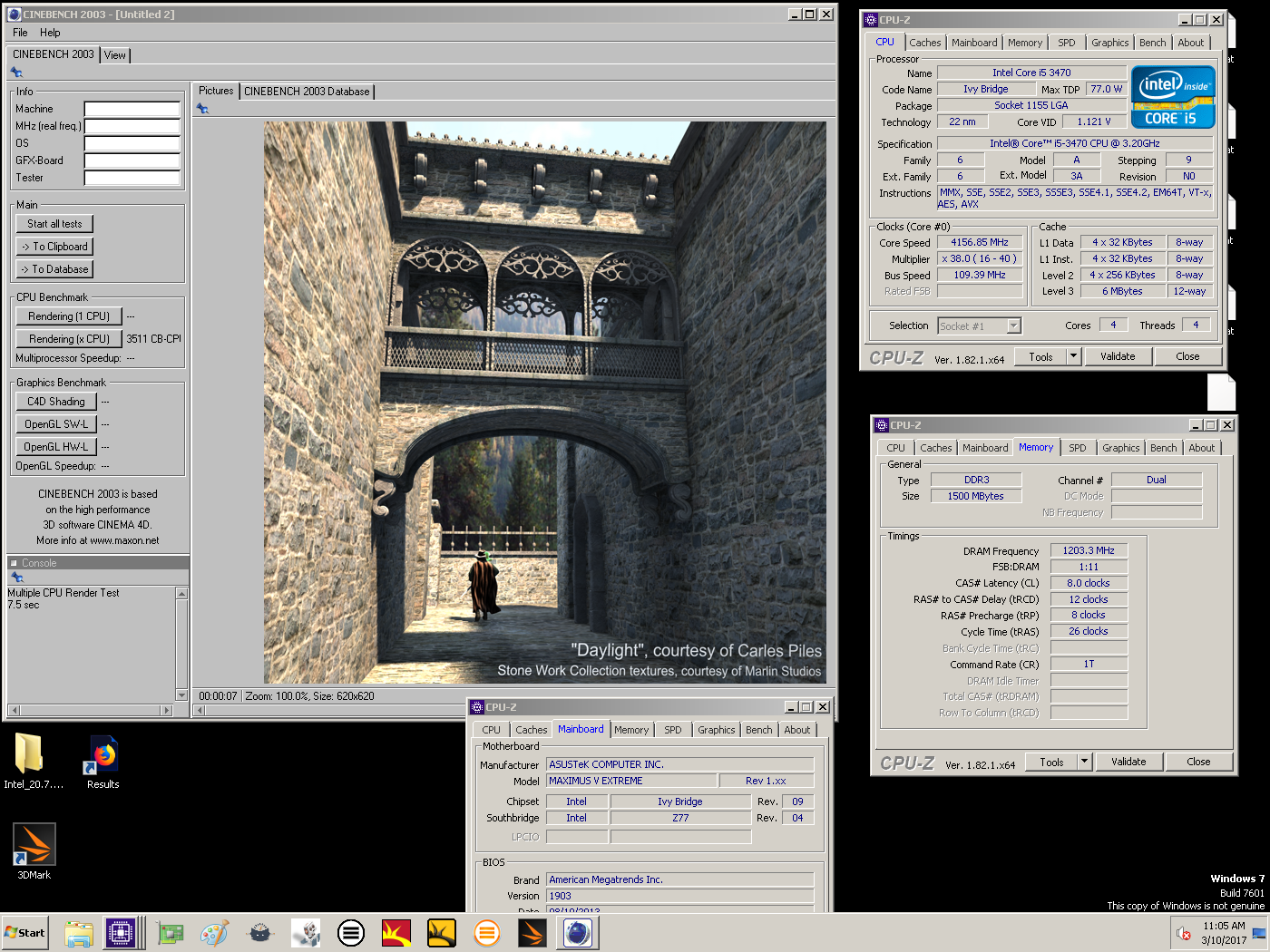Open the white robot taskbar icon
Viewport: 1270px width, 952px height.
pyautogui.click(x=306, y=933)
